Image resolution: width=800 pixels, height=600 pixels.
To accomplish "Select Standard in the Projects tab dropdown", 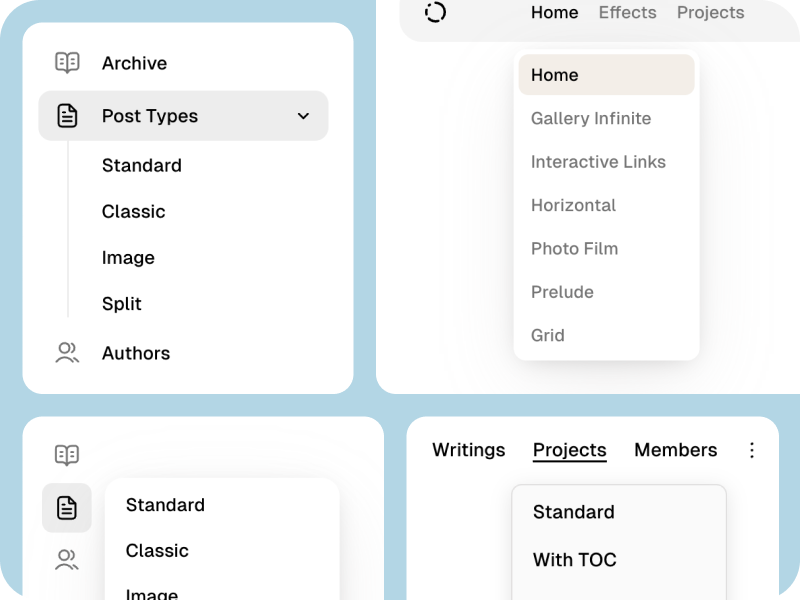I will point(574,512).
